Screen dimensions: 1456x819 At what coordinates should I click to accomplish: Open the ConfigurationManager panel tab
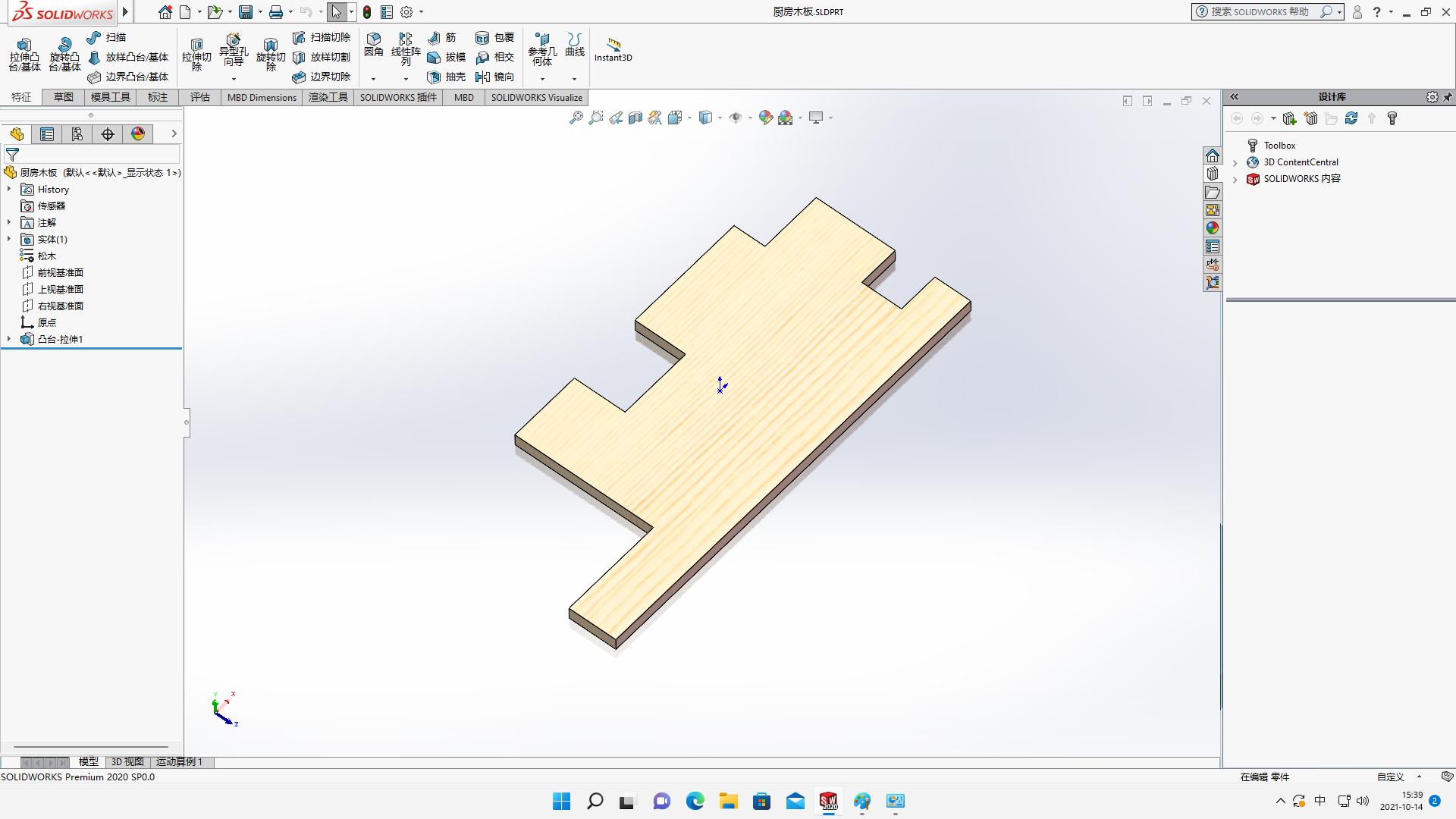tap(77, 134)
